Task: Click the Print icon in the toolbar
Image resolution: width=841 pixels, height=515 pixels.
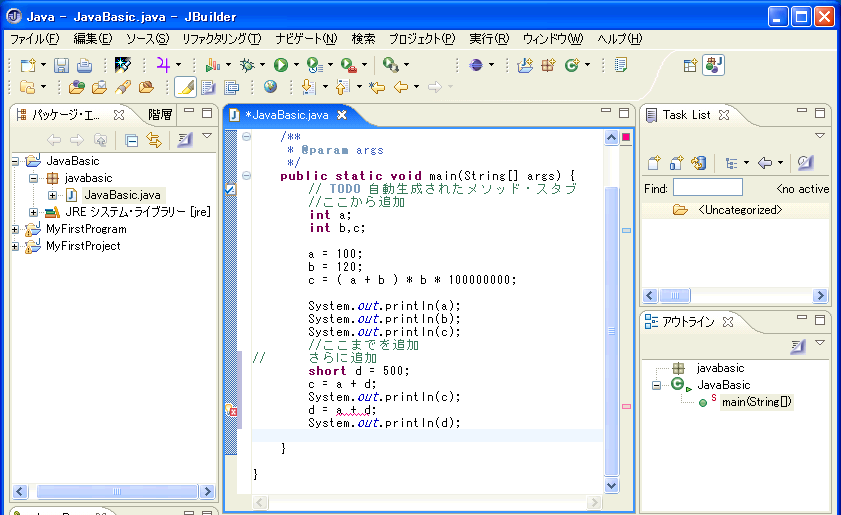Action: pyautogui.click(x=85, y=65)
